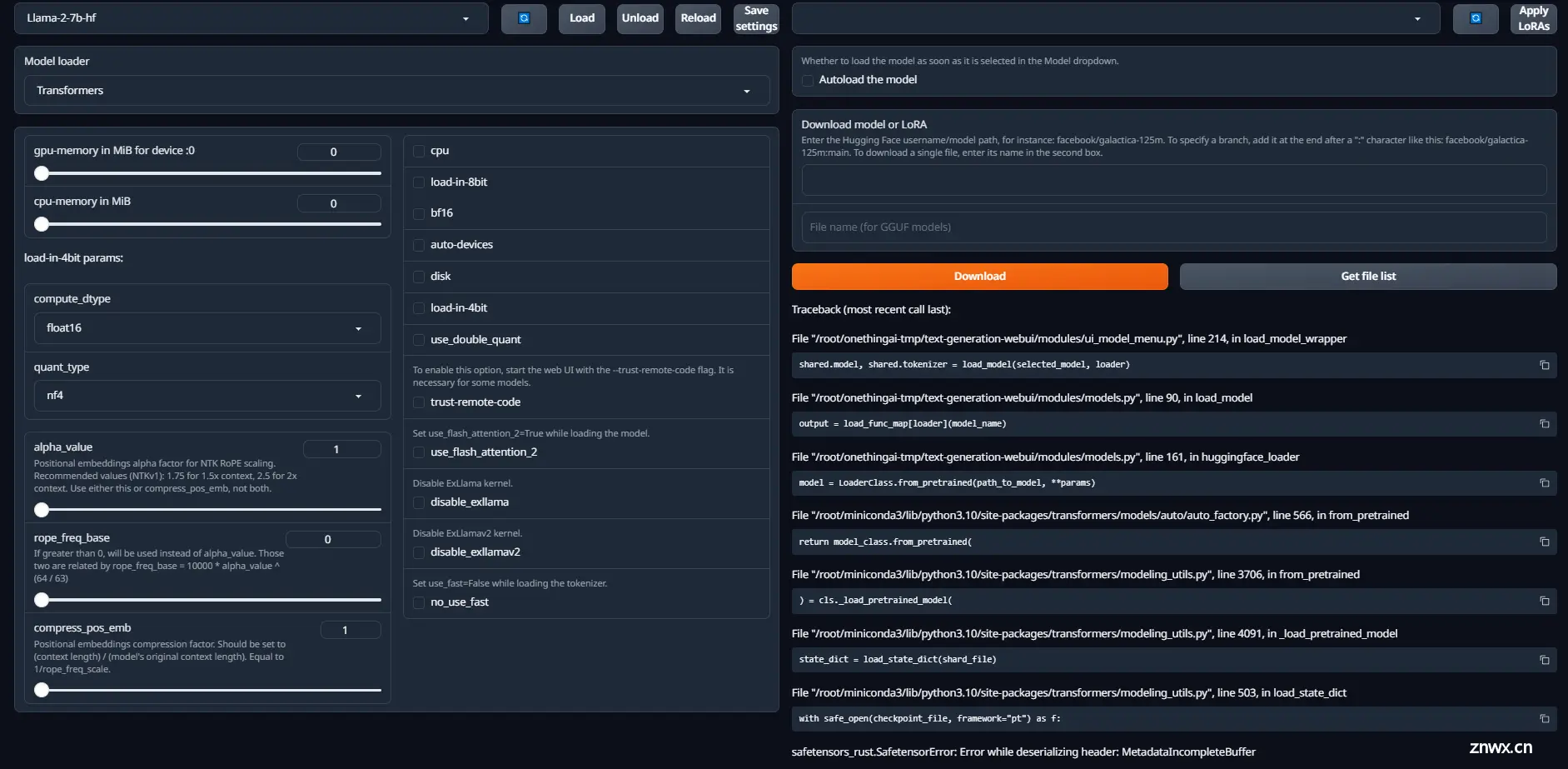The width and height of the screenshot is (1568, 769).
Task: Click the rope_freq_base number field
Action: (x=333, y=539)
